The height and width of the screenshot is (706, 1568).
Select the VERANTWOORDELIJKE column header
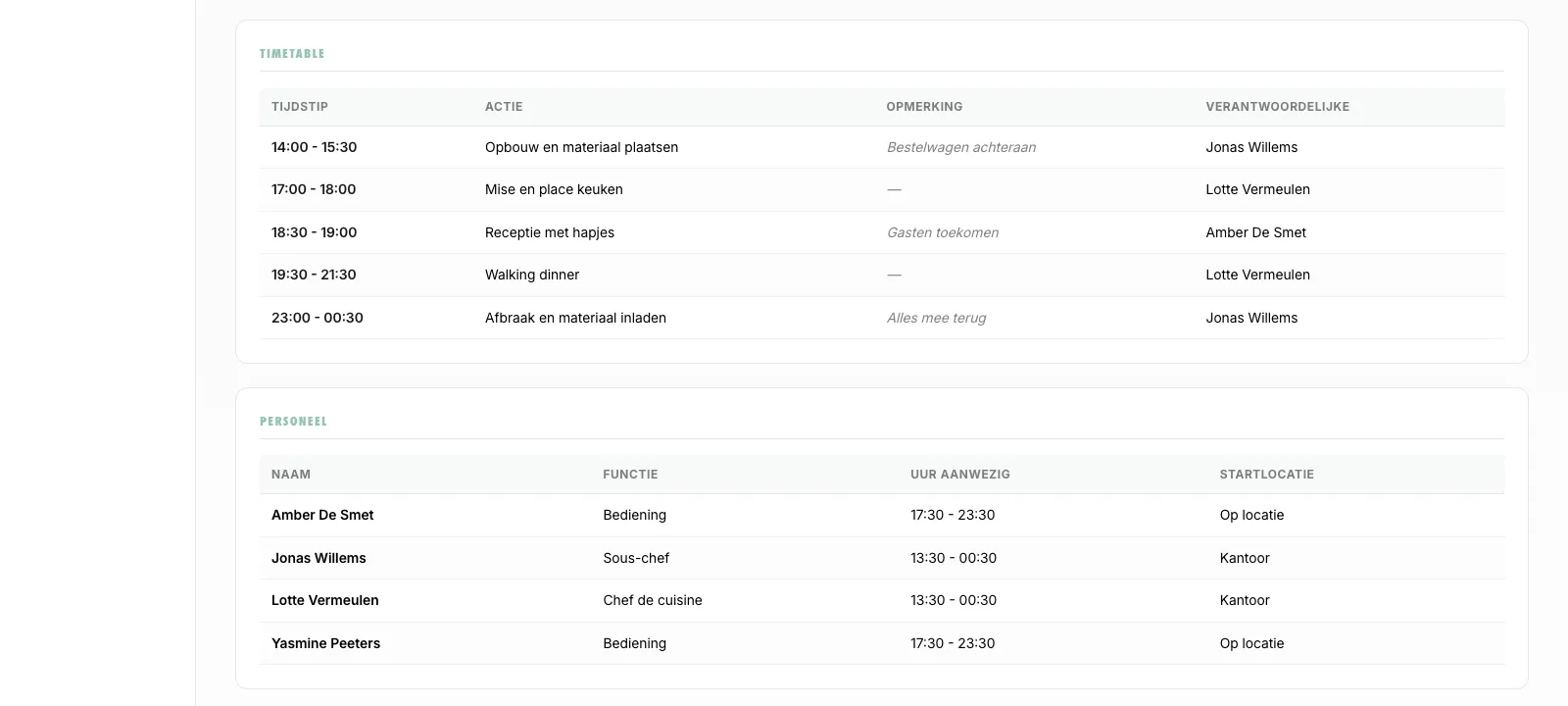tap(1277, 107)
